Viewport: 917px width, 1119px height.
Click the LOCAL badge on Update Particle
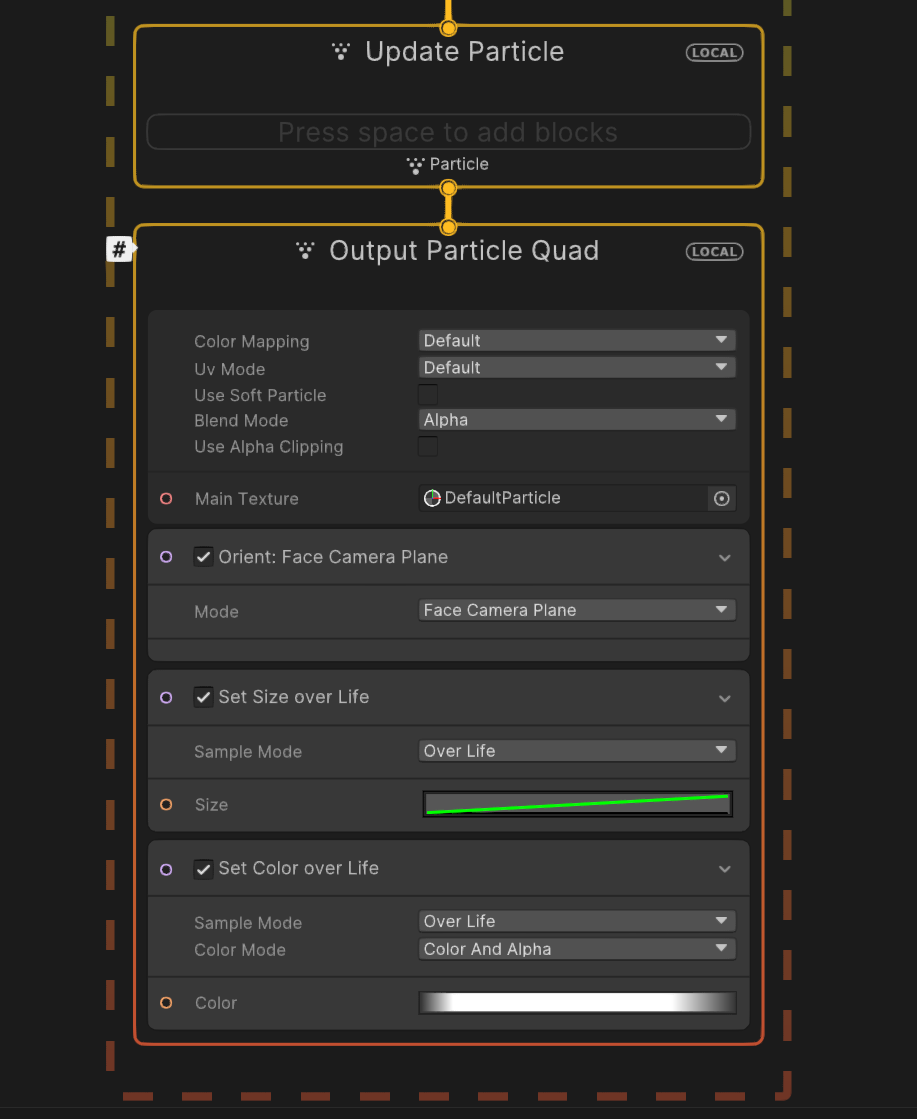pyautogui.click(x=714, y=52)
